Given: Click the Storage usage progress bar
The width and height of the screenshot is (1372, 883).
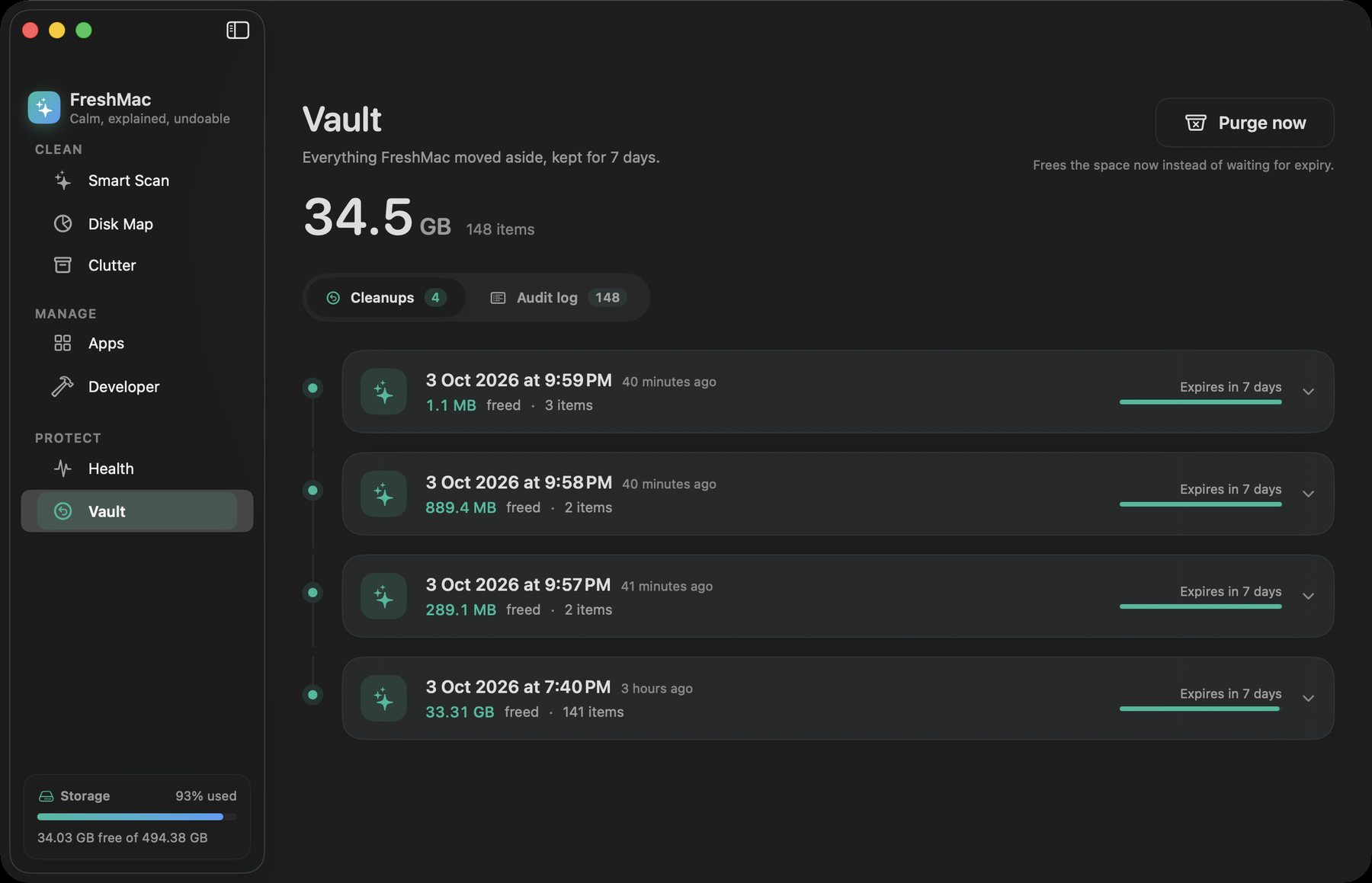Looking at the screenshot, I should [x=137, y=817].
